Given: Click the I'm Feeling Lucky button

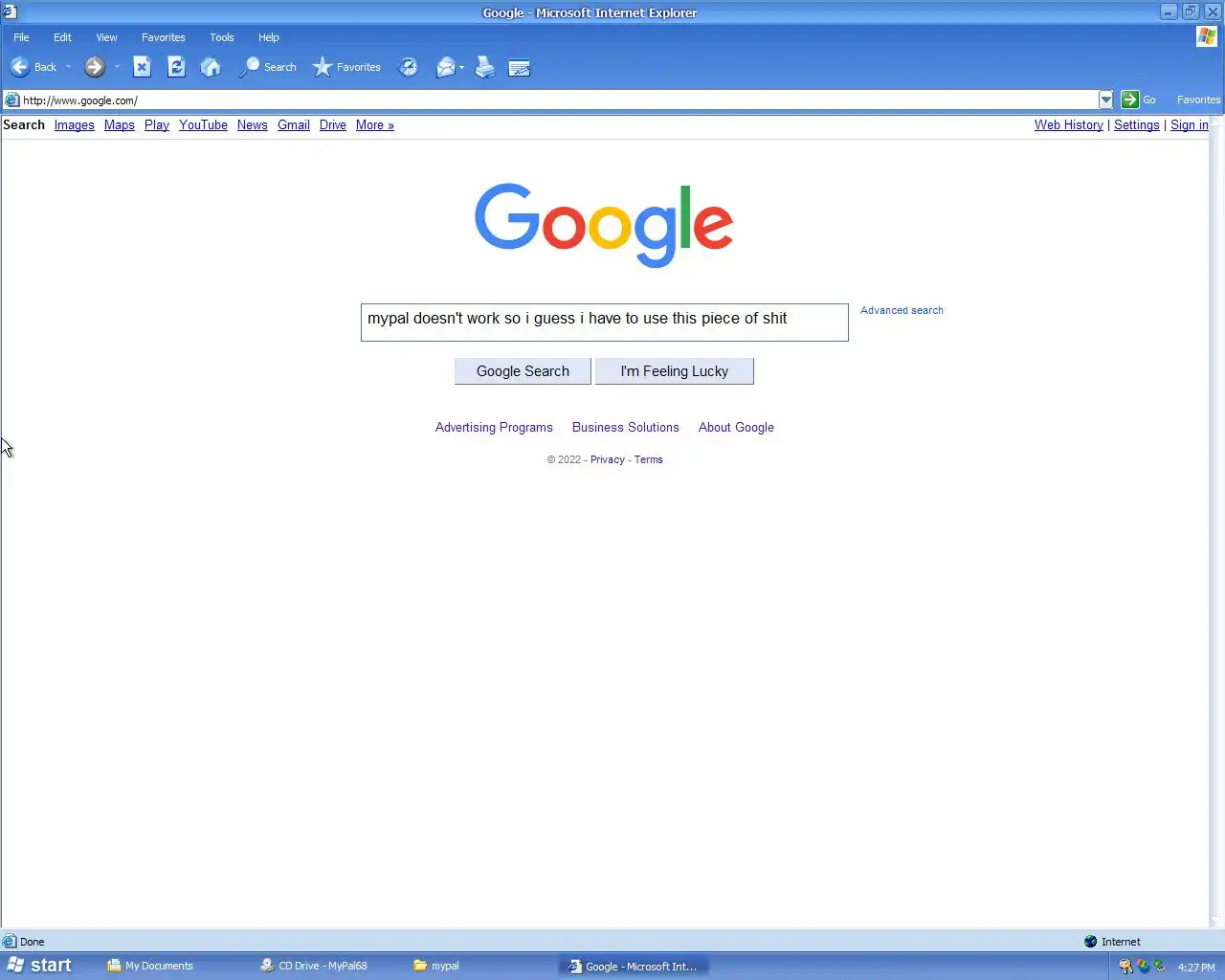Looking at the screenshot, I should point(675,371).
